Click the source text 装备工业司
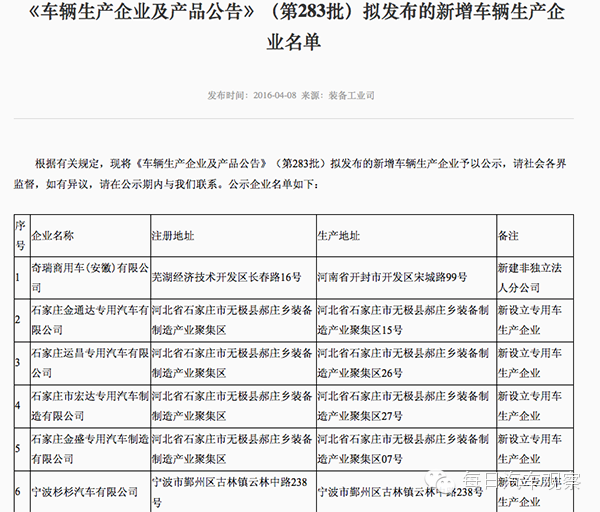600x512 pixels. pyautogui.click(x=351, y=95)
